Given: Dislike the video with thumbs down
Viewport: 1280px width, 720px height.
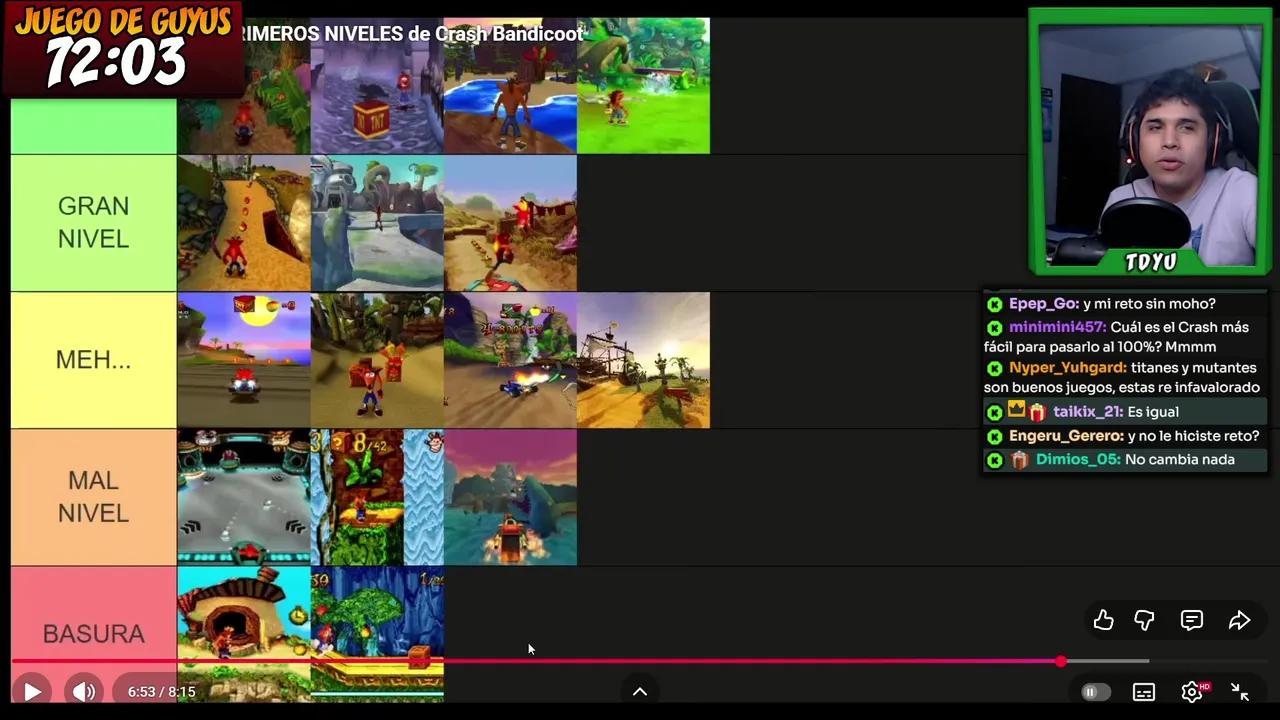Looking at the screenshot, I should [1144, 621].
